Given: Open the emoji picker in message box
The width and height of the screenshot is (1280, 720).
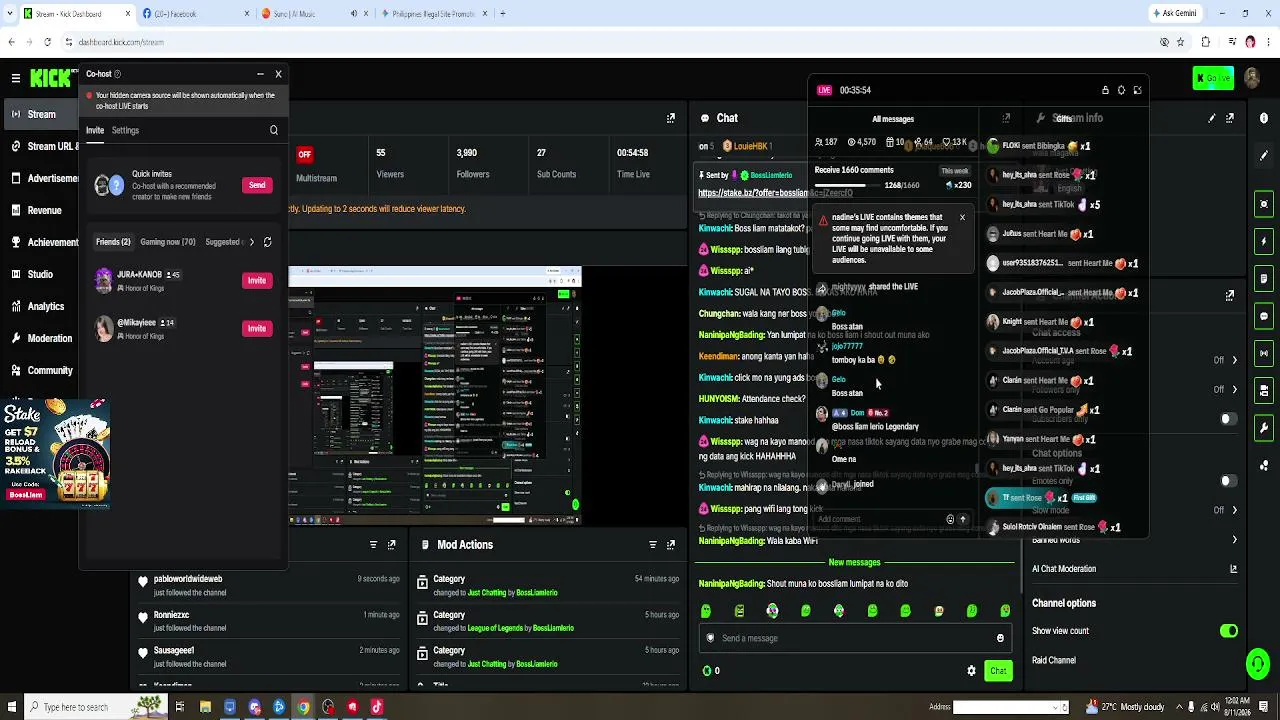Looking at the screenshot, I should coord(1000,638).
